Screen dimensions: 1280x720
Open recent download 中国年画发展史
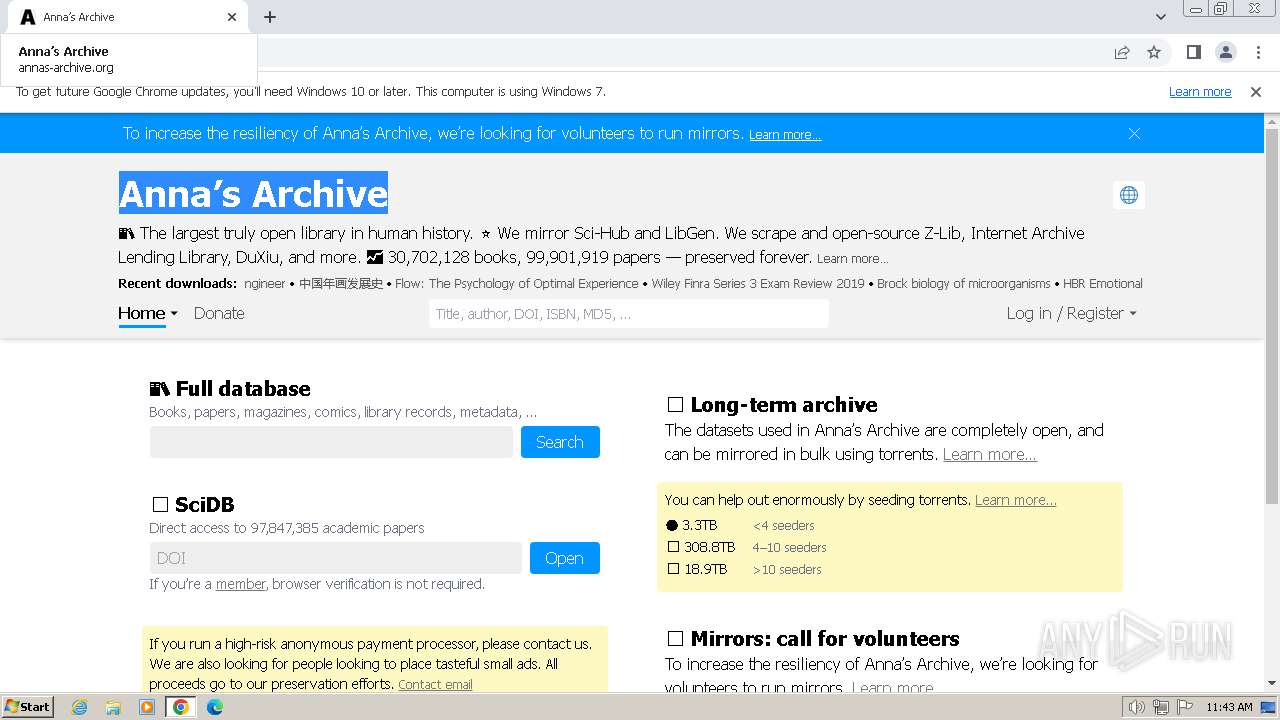[341, 284]
